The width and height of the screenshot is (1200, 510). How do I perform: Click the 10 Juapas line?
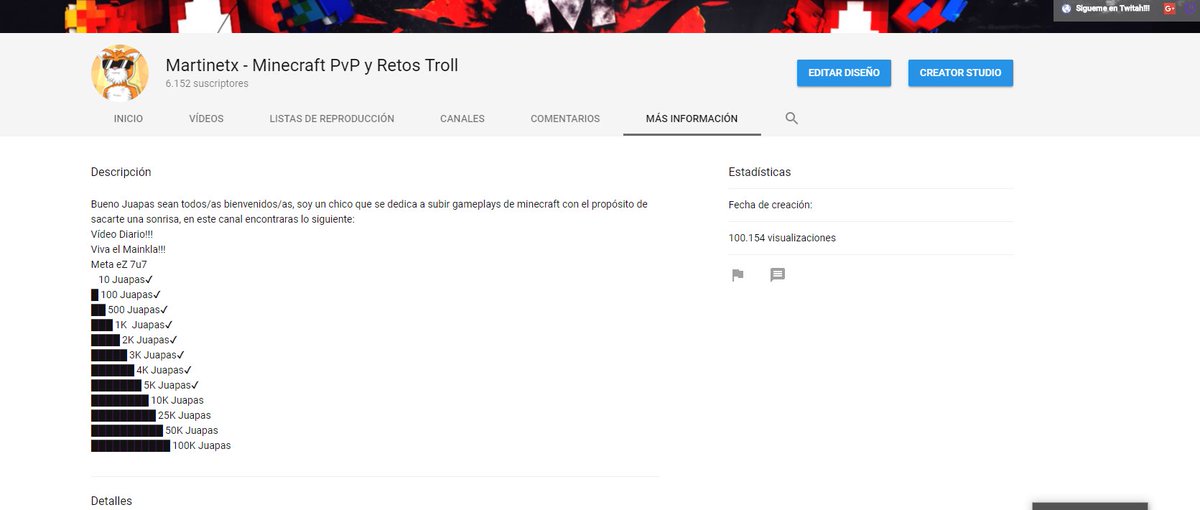pyautogui.click(x=125, y=279)
